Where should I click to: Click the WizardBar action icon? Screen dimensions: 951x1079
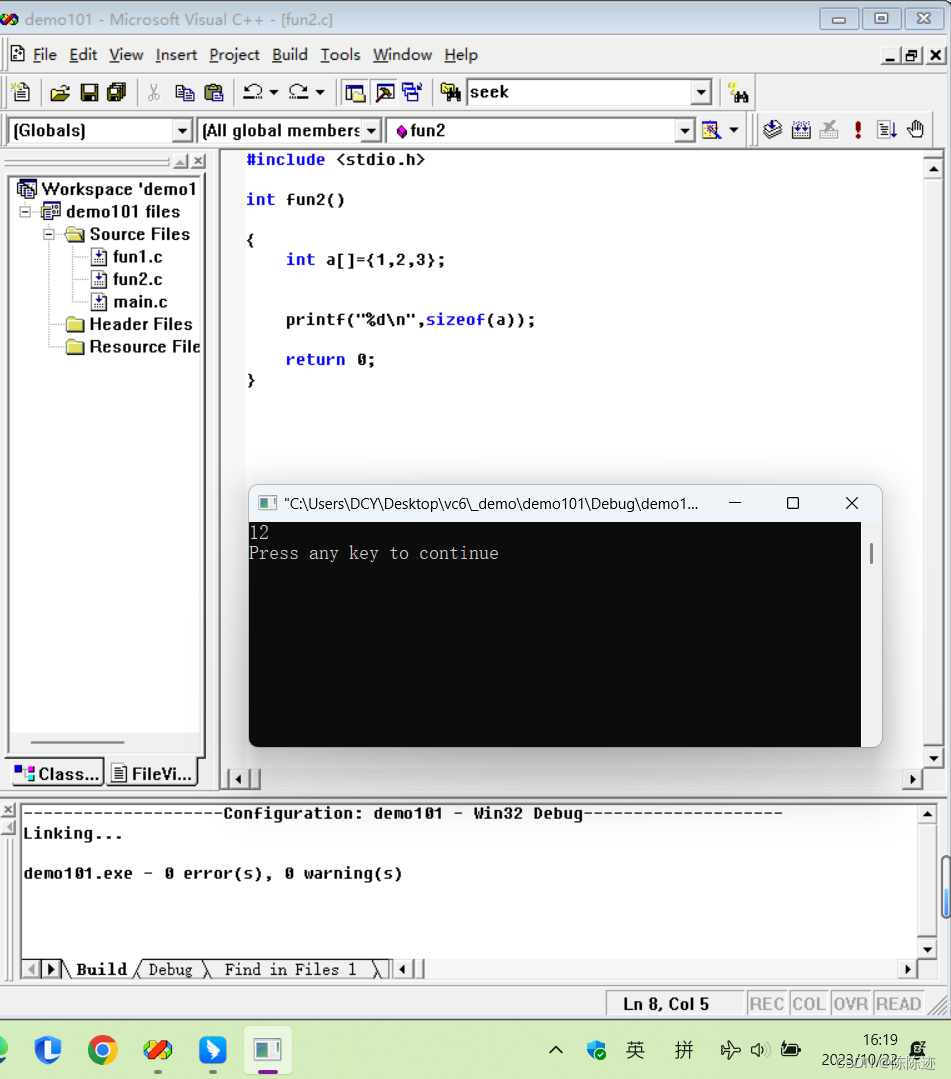click(x=712, y=129)
